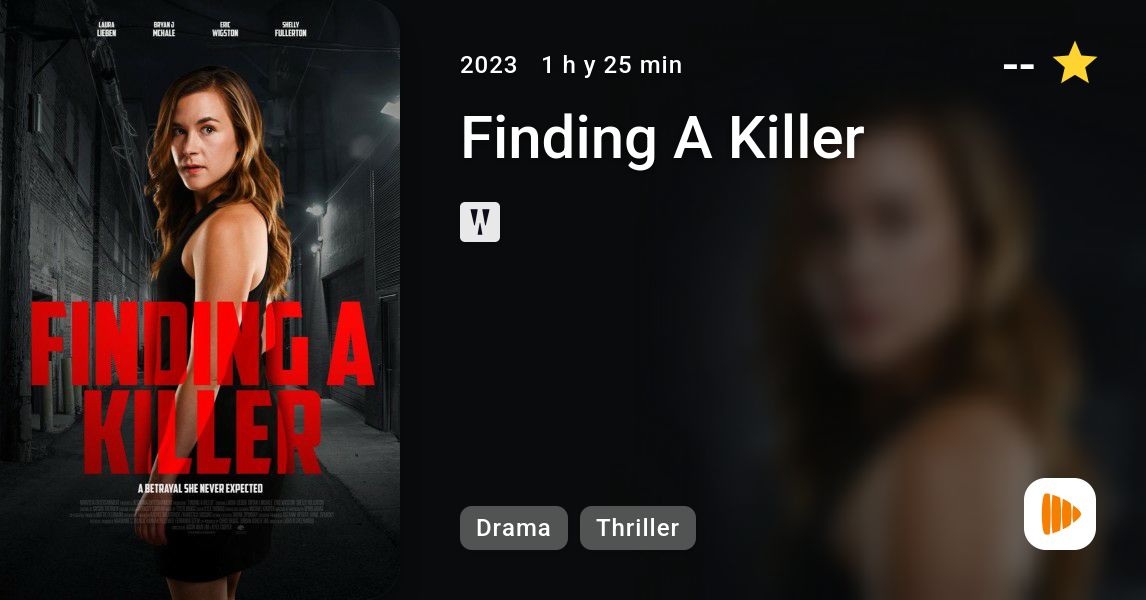Click the Shelly Fullerton name on the poster

[290, 29]
